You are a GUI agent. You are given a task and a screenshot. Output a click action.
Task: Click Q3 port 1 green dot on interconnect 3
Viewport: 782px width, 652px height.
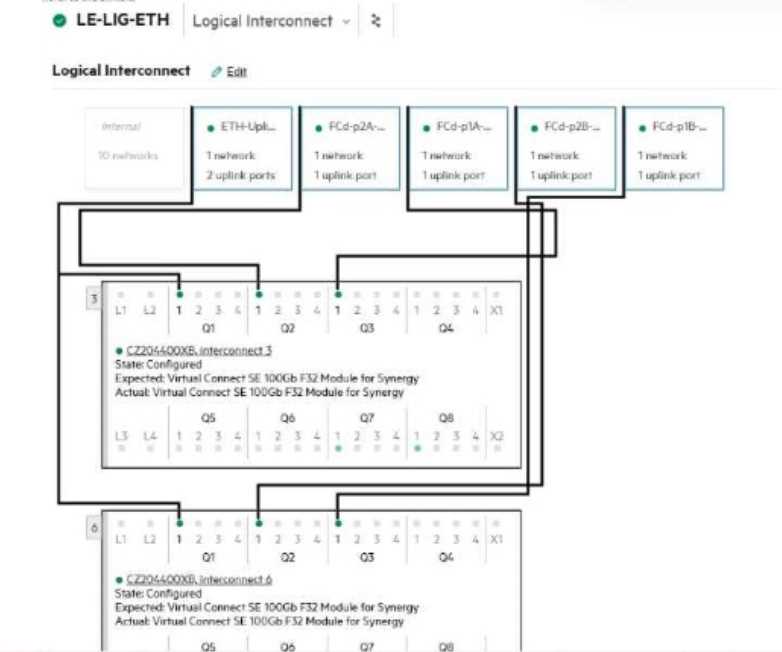338,295
